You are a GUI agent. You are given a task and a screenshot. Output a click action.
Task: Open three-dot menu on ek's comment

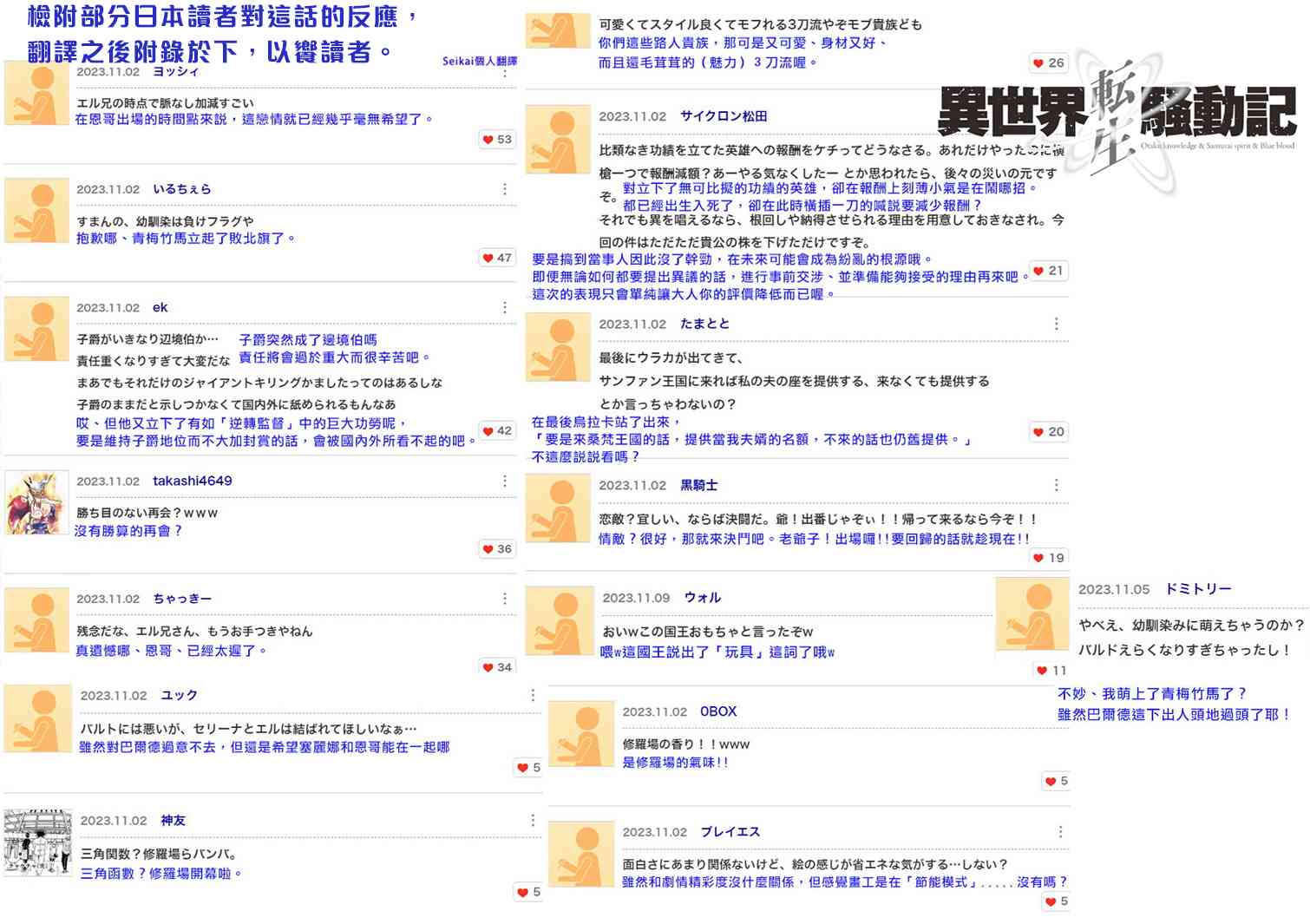505,308
